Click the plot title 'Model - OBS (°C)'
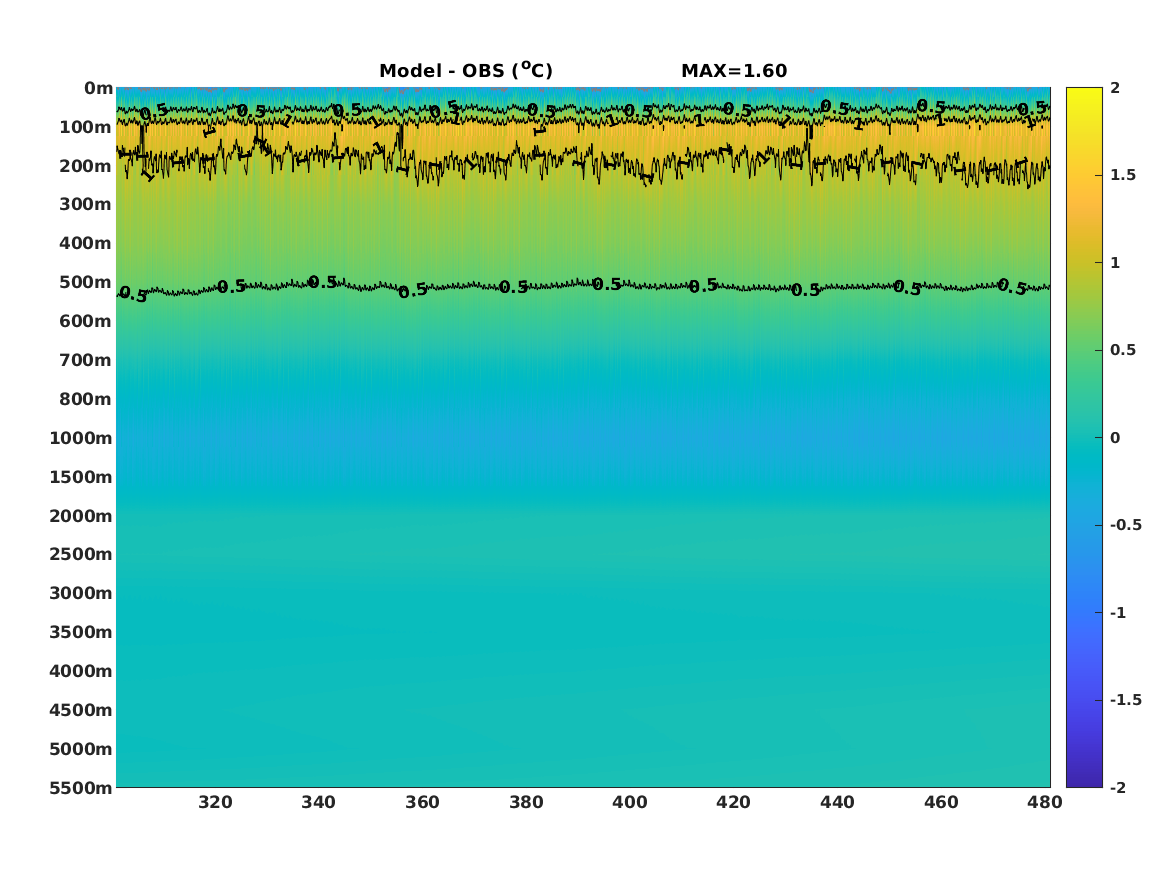Image resolution: width=1167 pixels, height=875 pixels. click(x=466, y=70)
